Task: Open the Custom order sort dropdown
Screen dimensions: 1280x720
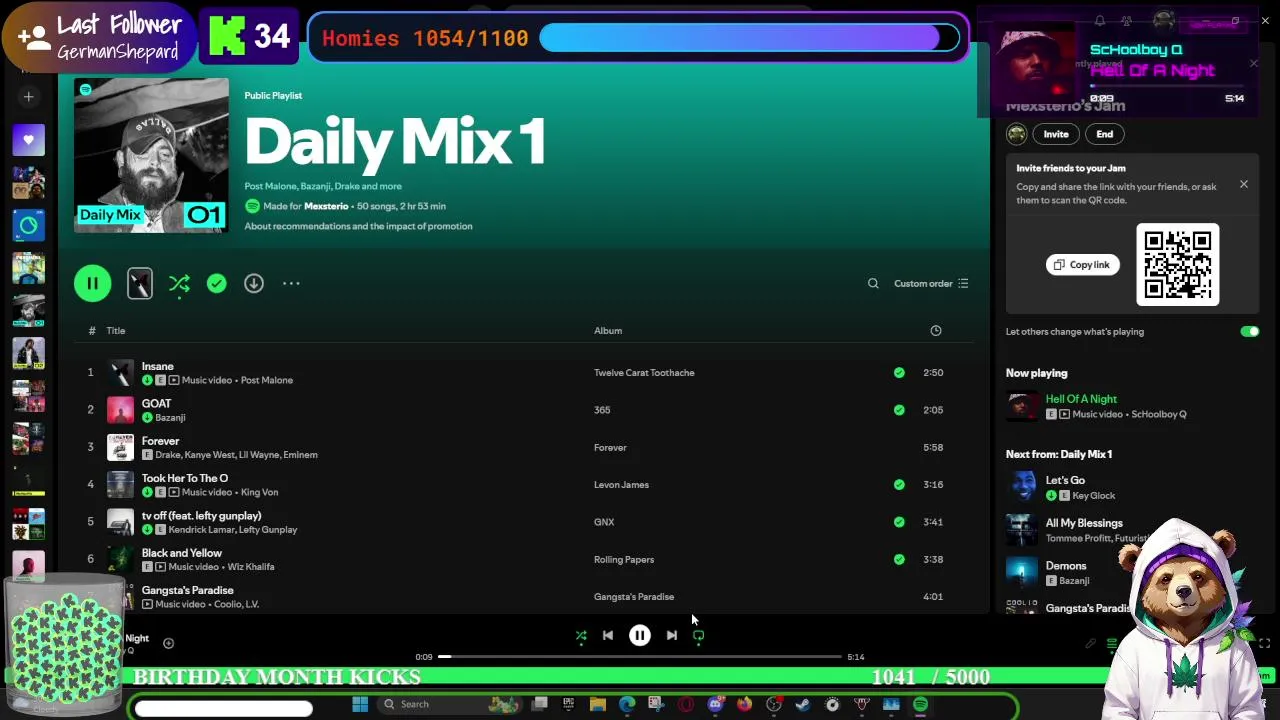Action: tap(931, 284)
